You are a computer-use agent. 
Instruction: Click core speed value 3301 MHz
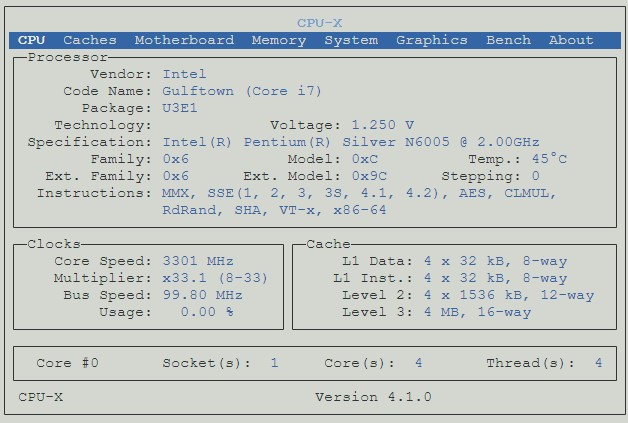pyautogui.click(x=198, y=261)
